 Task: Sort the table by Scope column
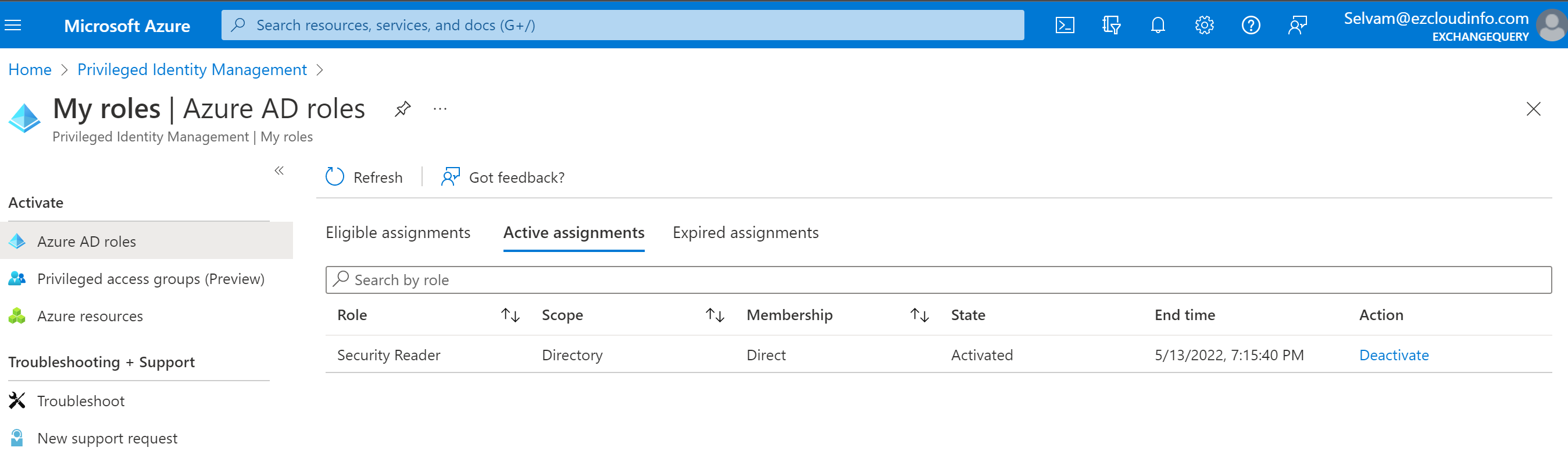[715, 315]
